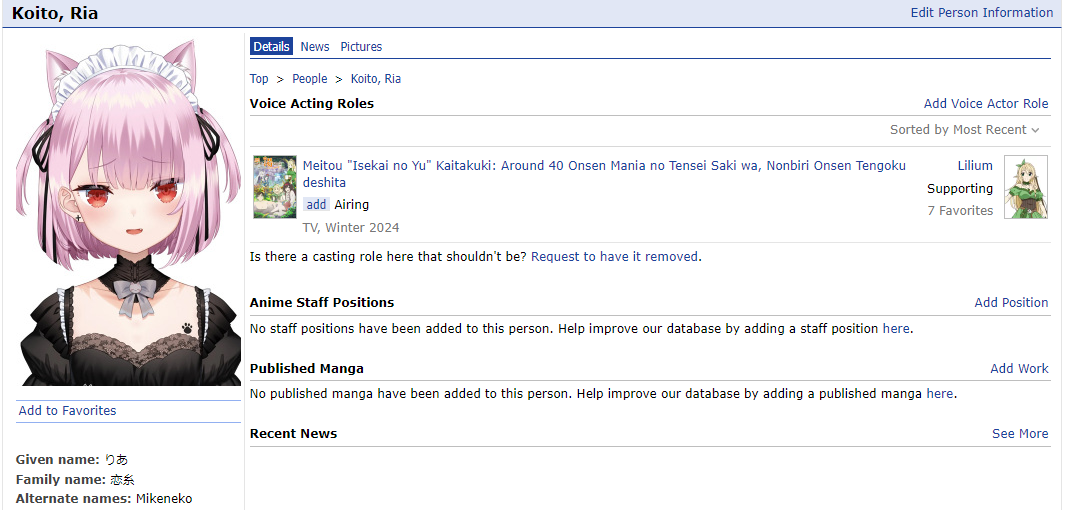Click the Lilium character thumbnail

coord(1025,187)
